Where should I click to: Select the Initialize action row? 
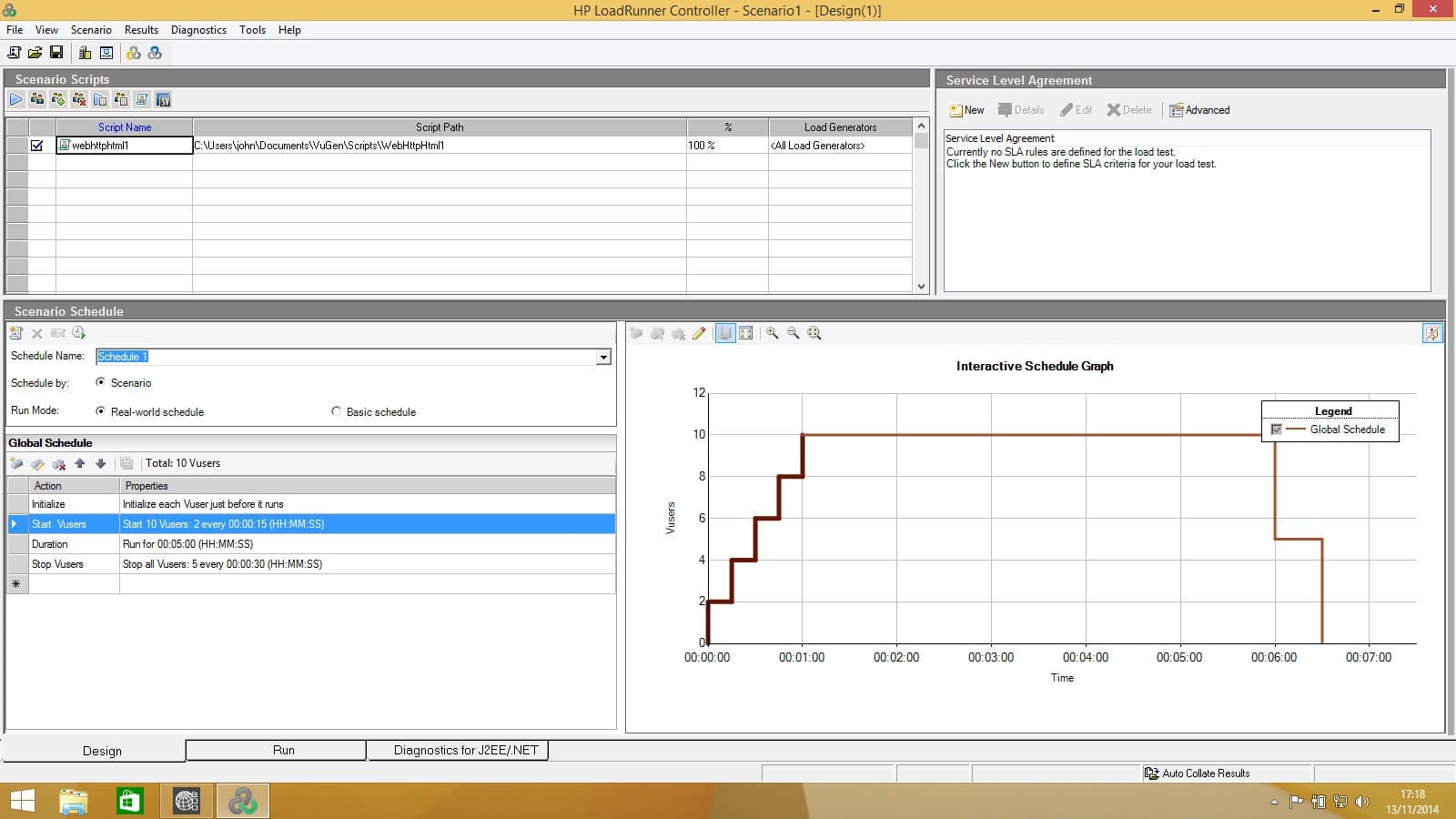pos(311,504)
